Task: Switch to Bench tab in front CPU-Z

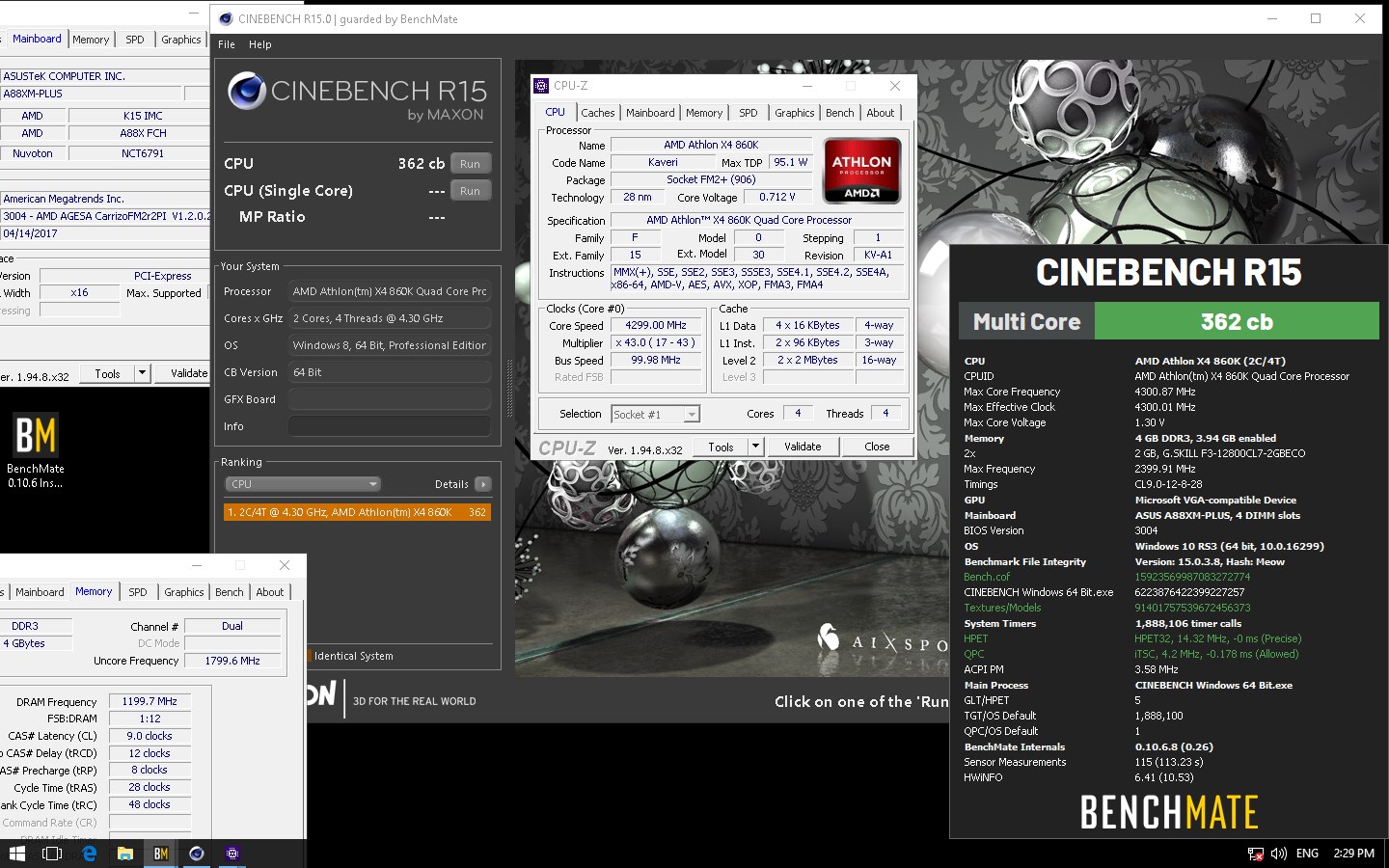Action: pos(839,113)
